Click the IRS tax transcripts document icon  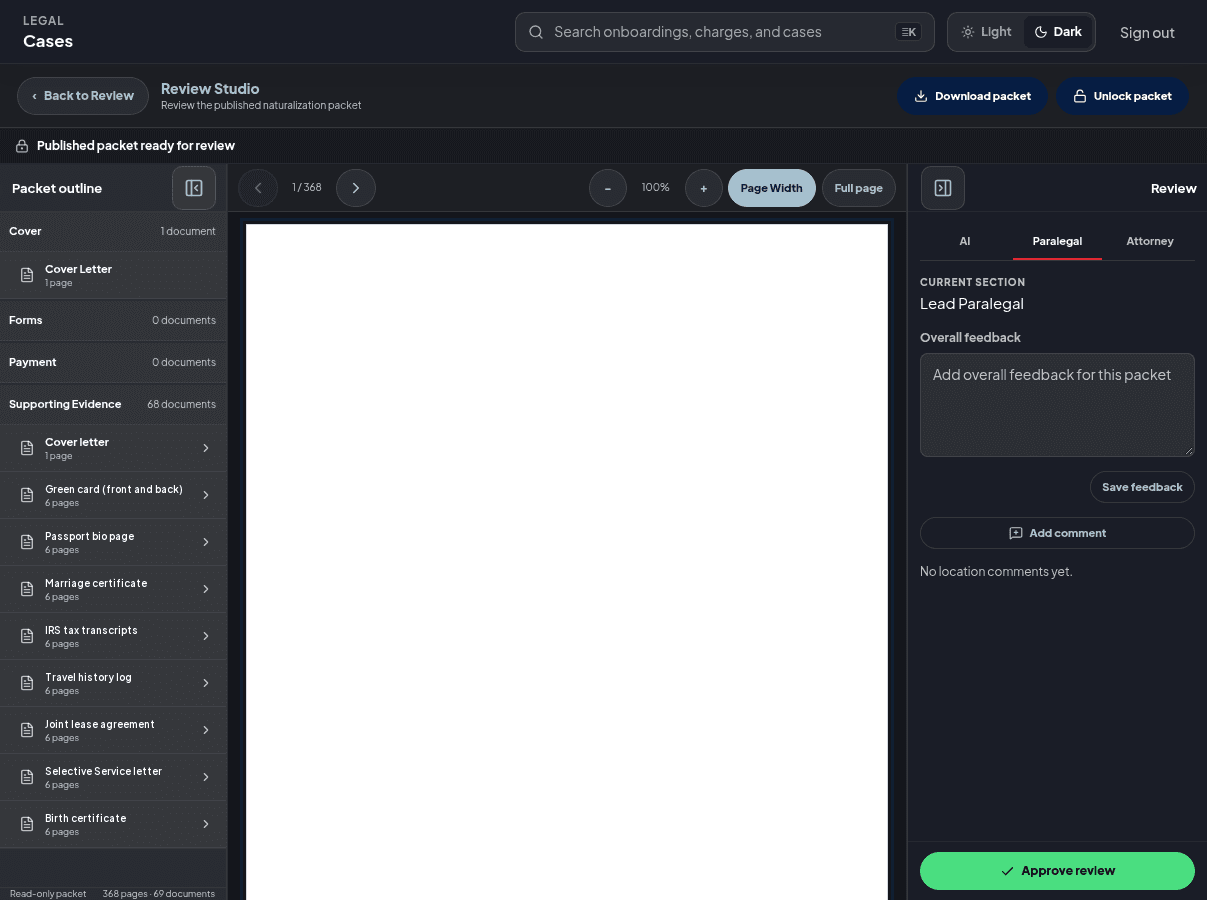click(x=28, y=636)
